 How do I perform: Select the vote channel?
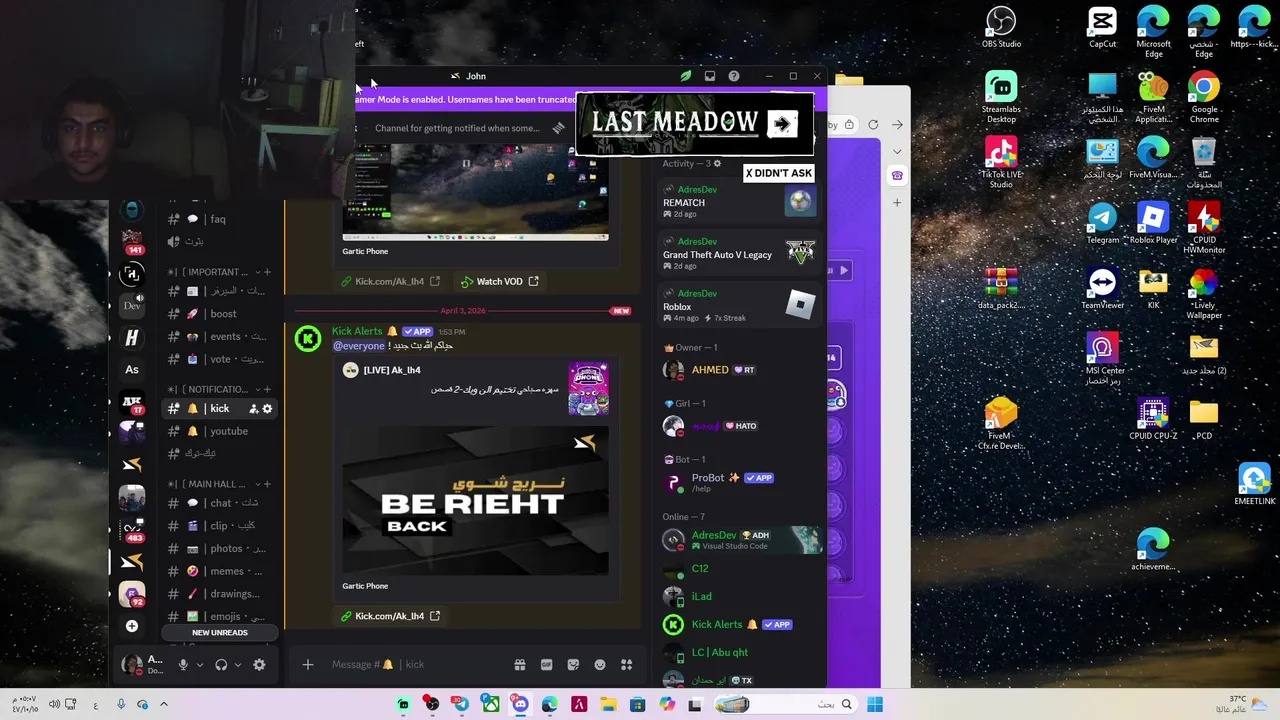pos(218,359)
